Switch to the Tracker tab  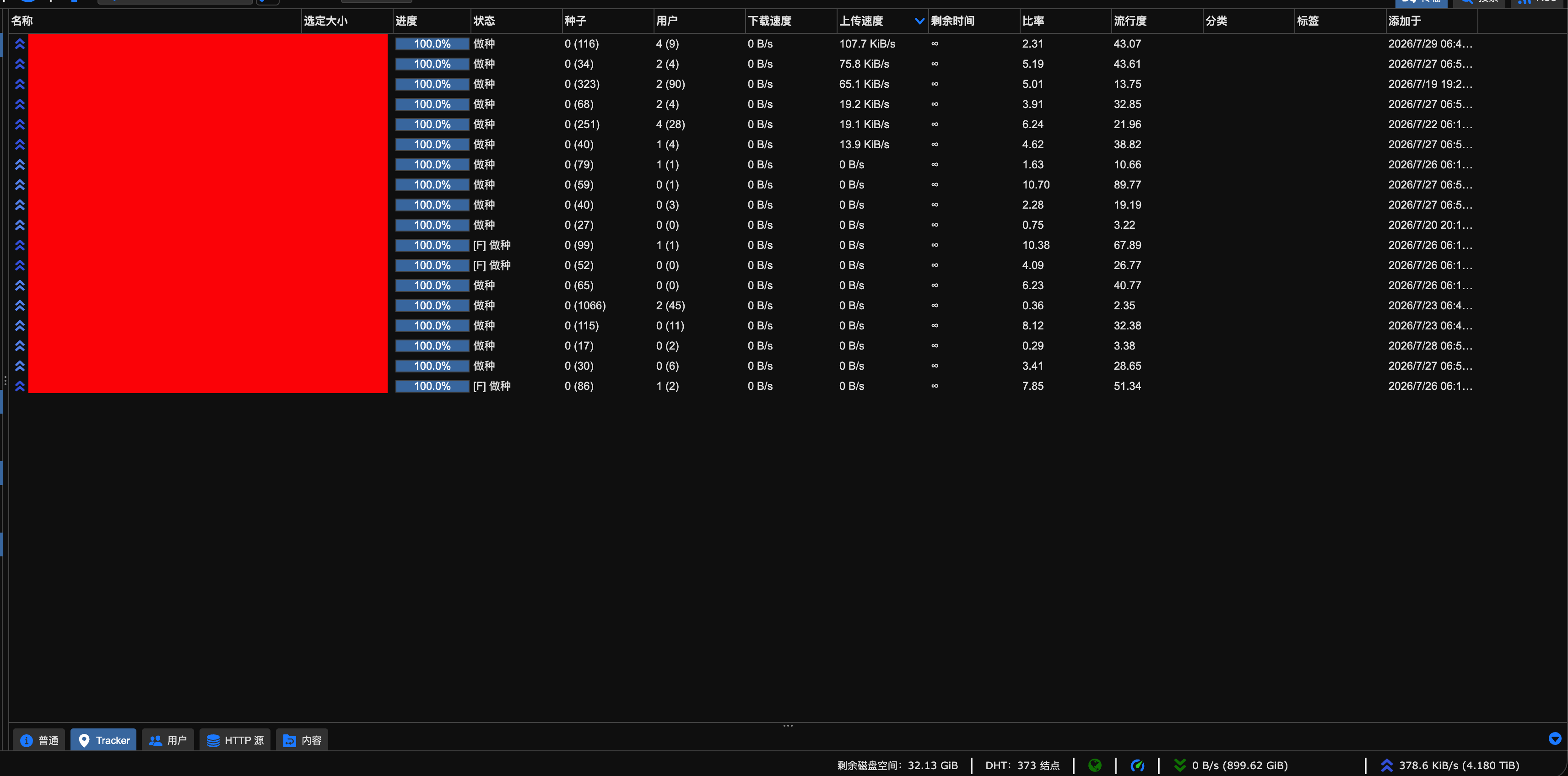coord(103,740)
